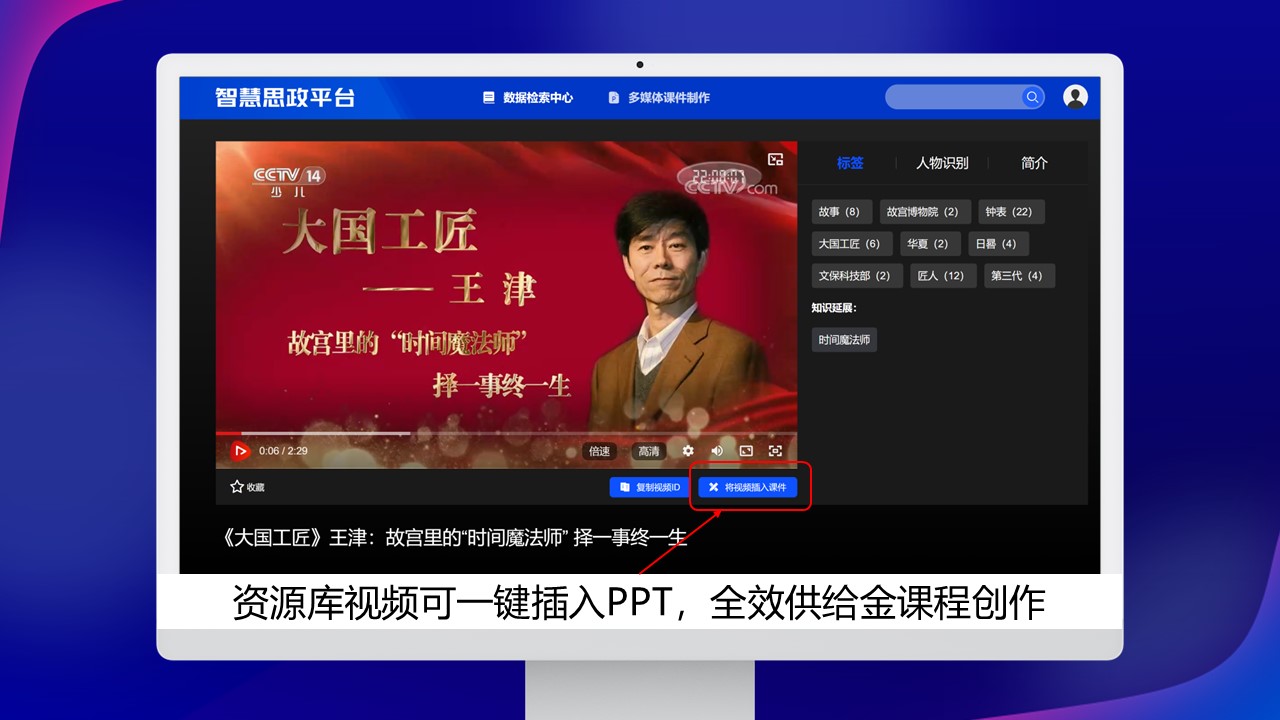
Task: Click the 将视频插入课件 button
Action: (x=748, y=487)
